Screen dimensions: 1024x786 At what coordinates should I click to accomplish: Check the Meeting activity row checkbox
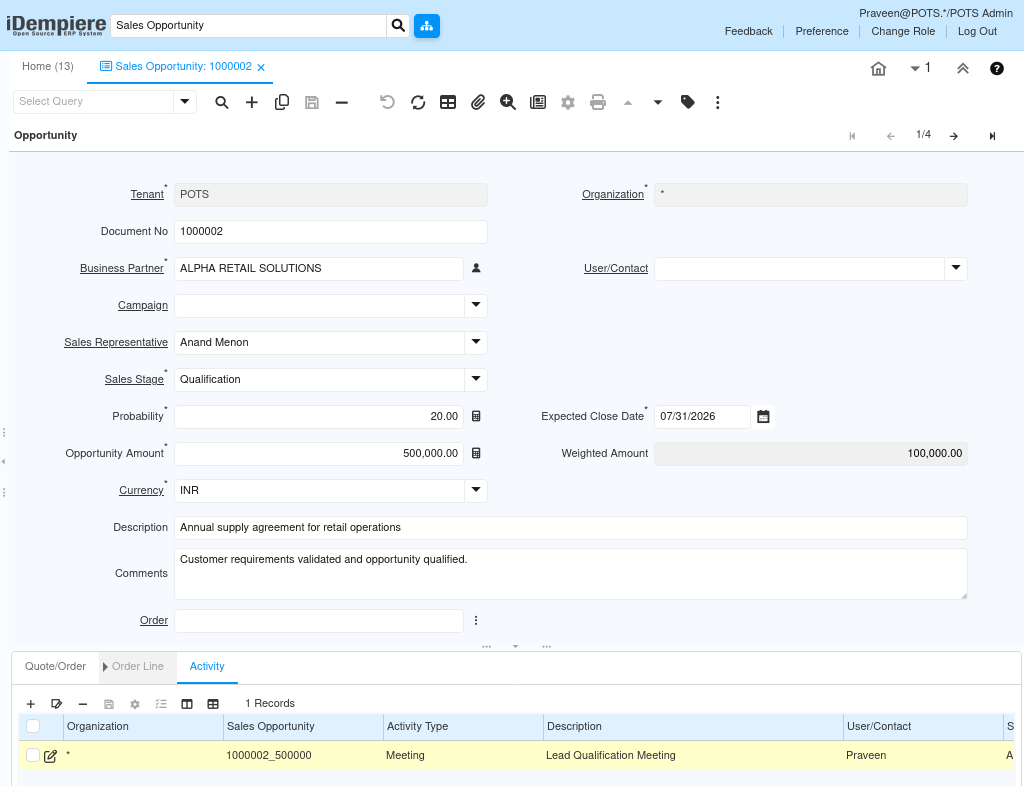[x=33, y=755]
